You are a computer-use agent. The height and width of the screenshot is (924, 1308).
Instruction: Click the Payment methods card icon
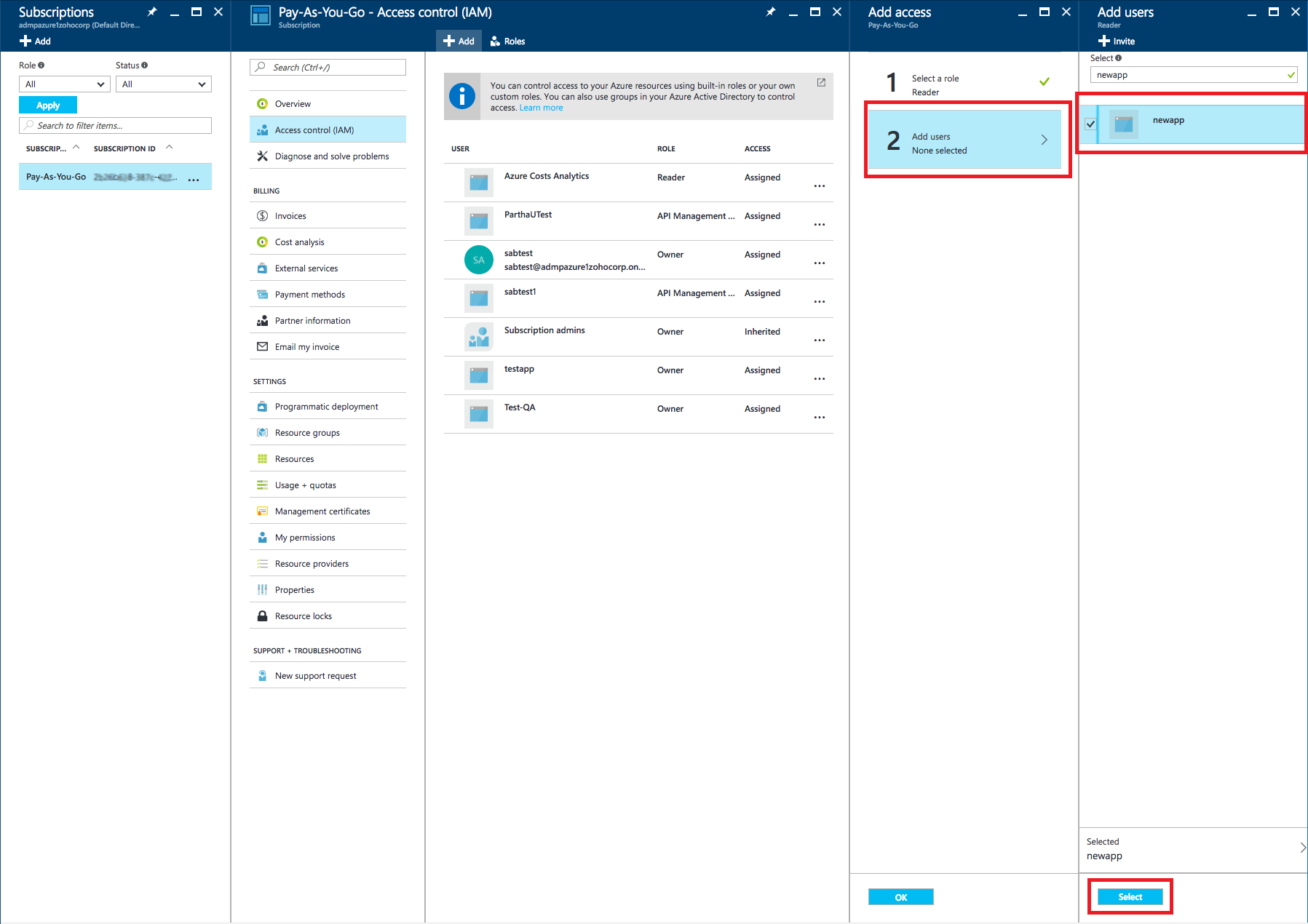[262, 295]
